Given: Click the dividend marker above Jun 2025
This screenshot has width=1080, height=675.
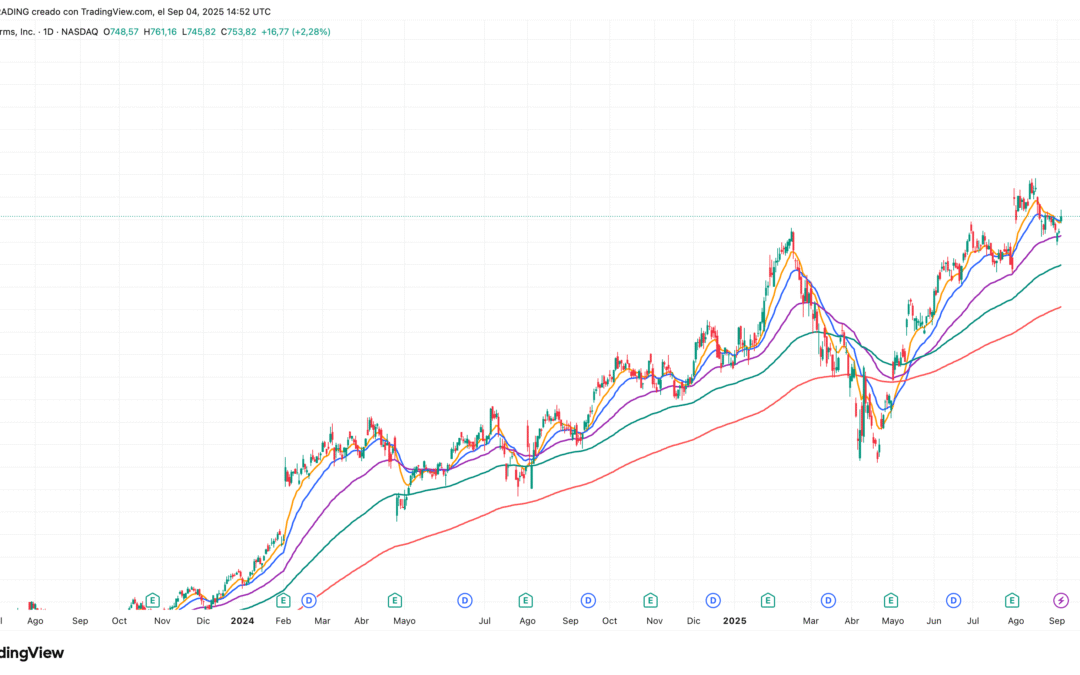Looking at the screenshot, I should click(953, 601).
